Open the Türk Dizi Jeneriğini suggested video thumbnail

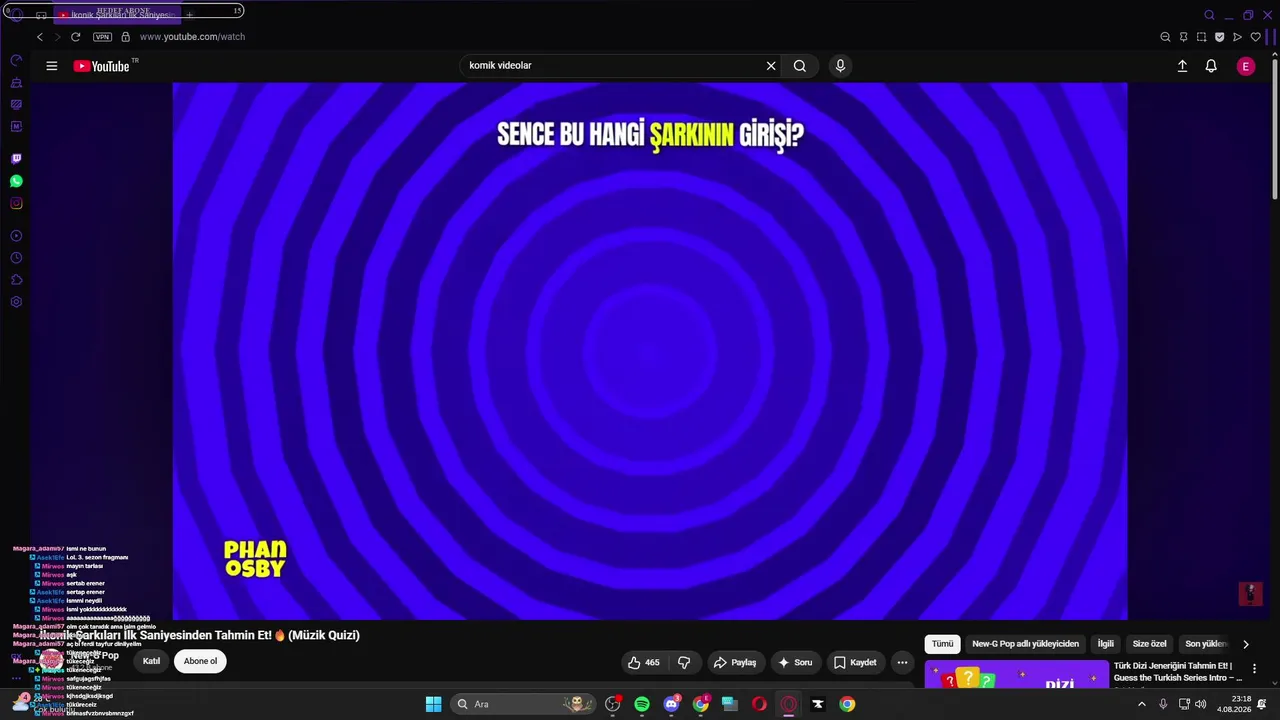click(x=1016, y=674)
